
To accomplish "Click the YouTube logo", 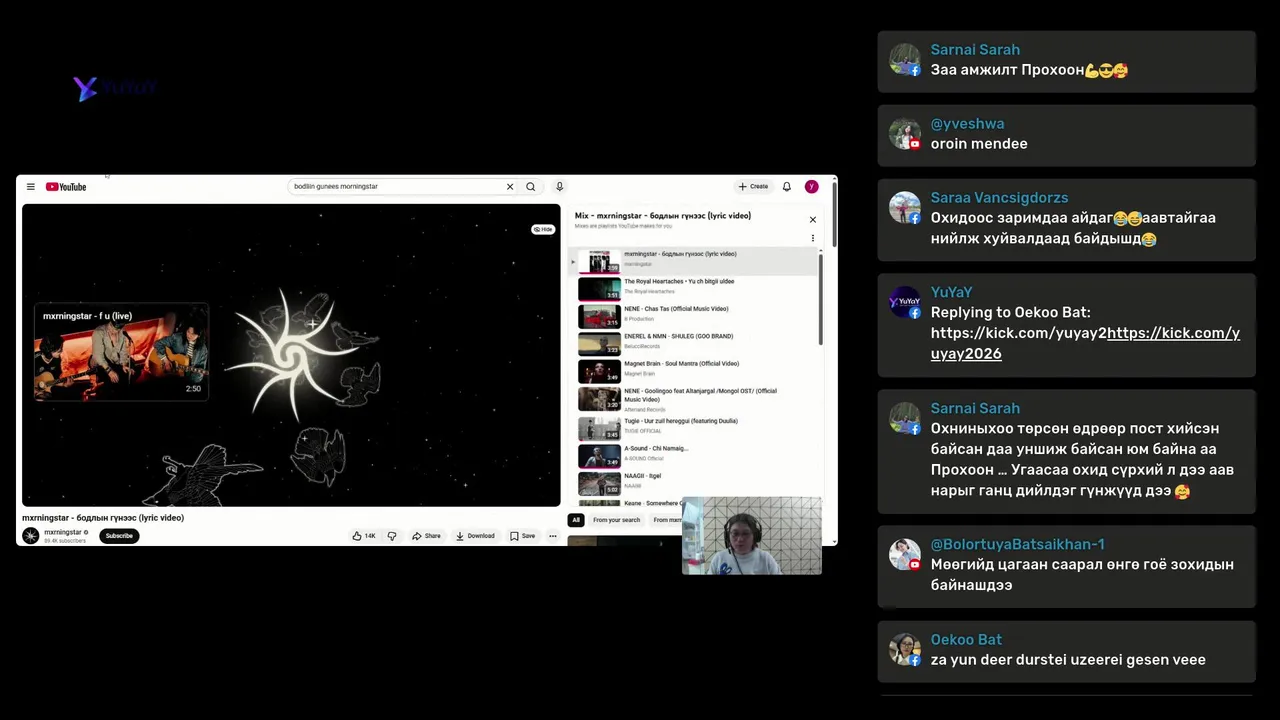I will tap(66, 187).
